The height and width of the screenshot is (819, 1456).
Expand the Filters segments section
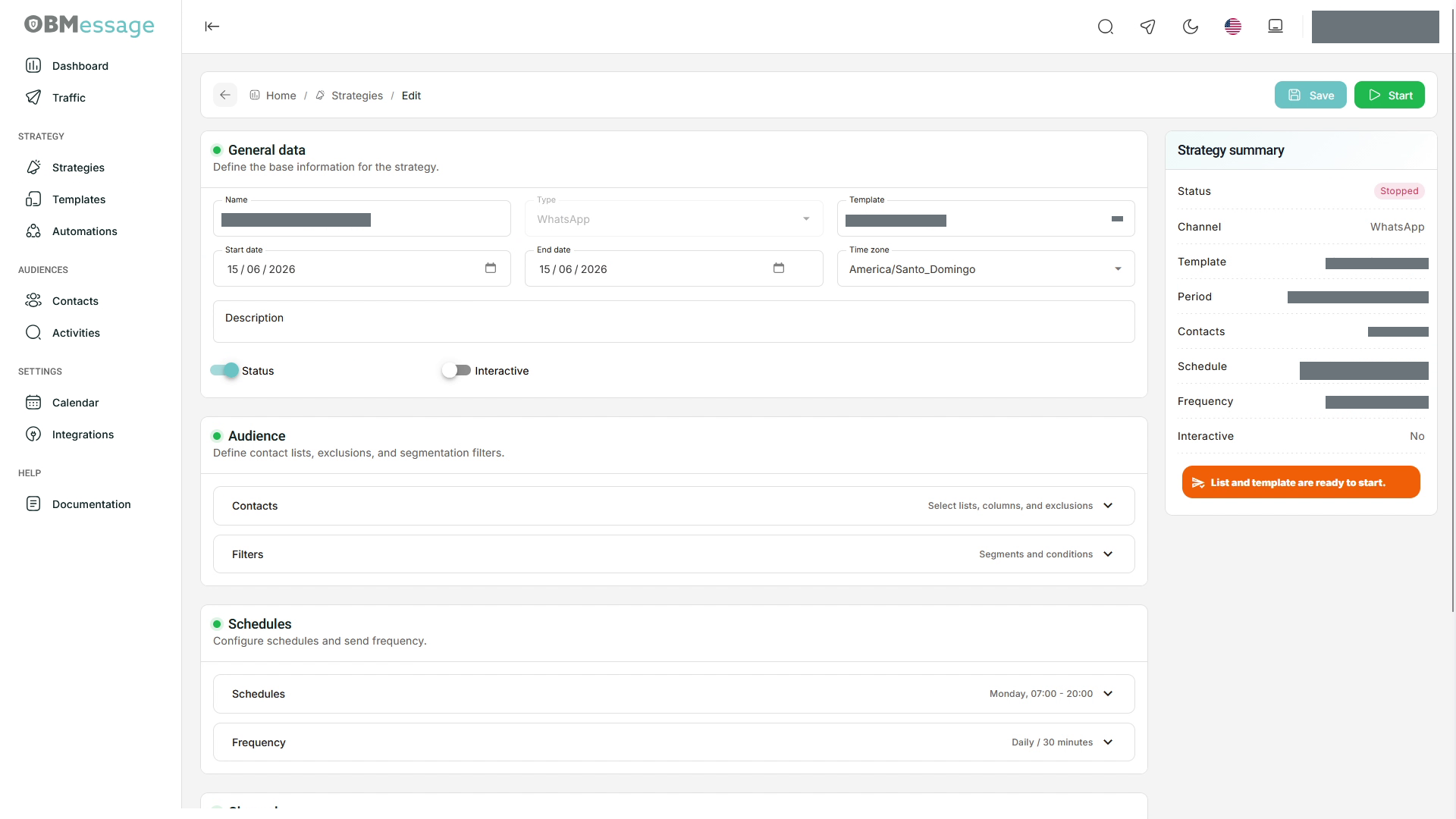pyautogui.click(x=673, y=554)
